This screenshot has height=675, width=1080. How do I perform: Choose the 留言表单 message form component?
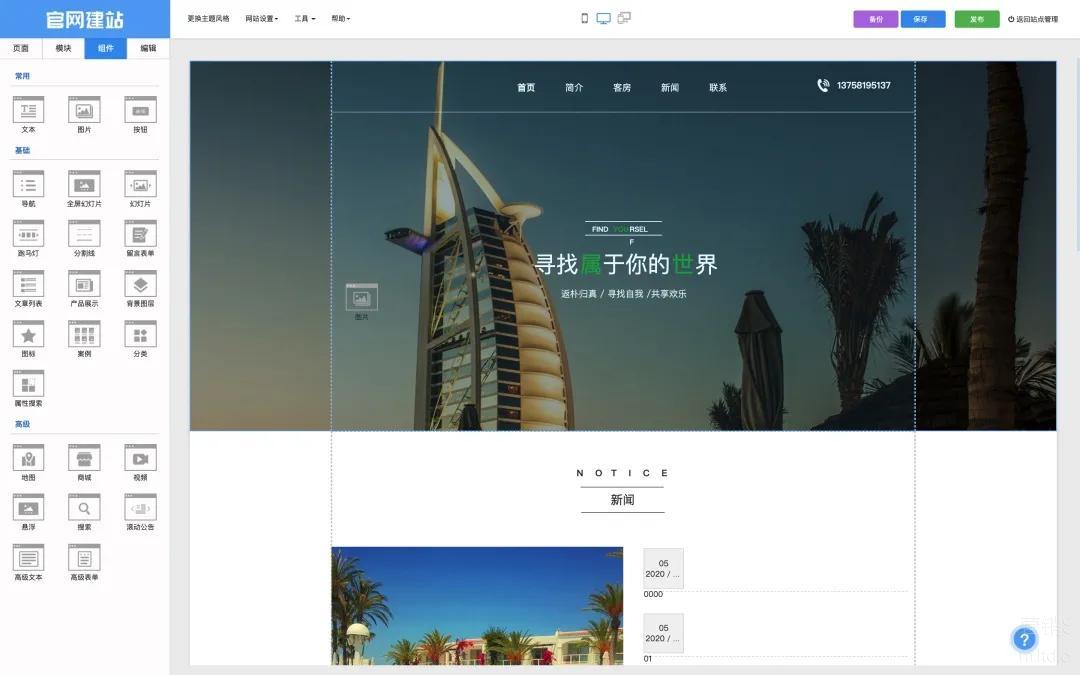(x=140, y=234)
